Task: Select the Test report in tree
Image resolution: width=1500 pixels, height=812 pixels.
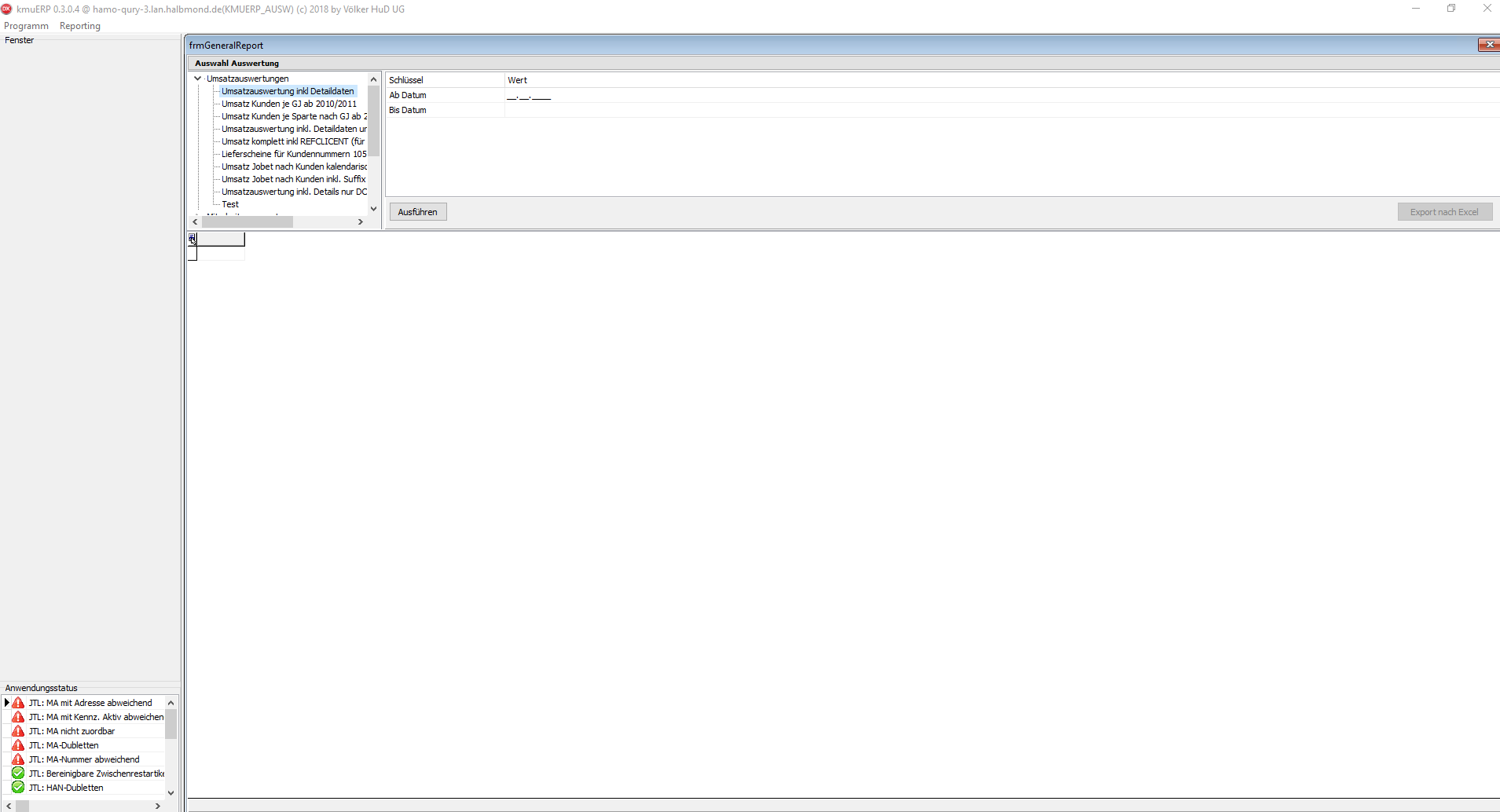Action: click(230, 204)
